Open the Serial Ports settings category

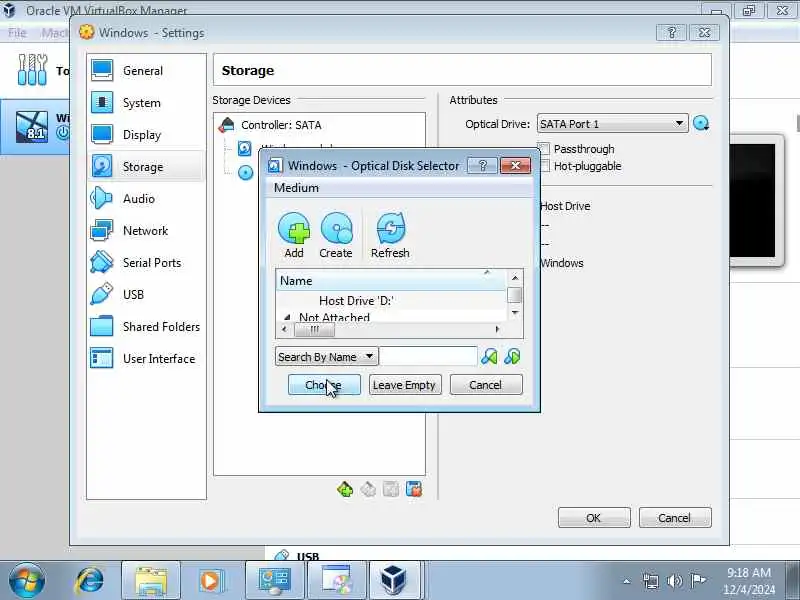(x=146, y=263)
